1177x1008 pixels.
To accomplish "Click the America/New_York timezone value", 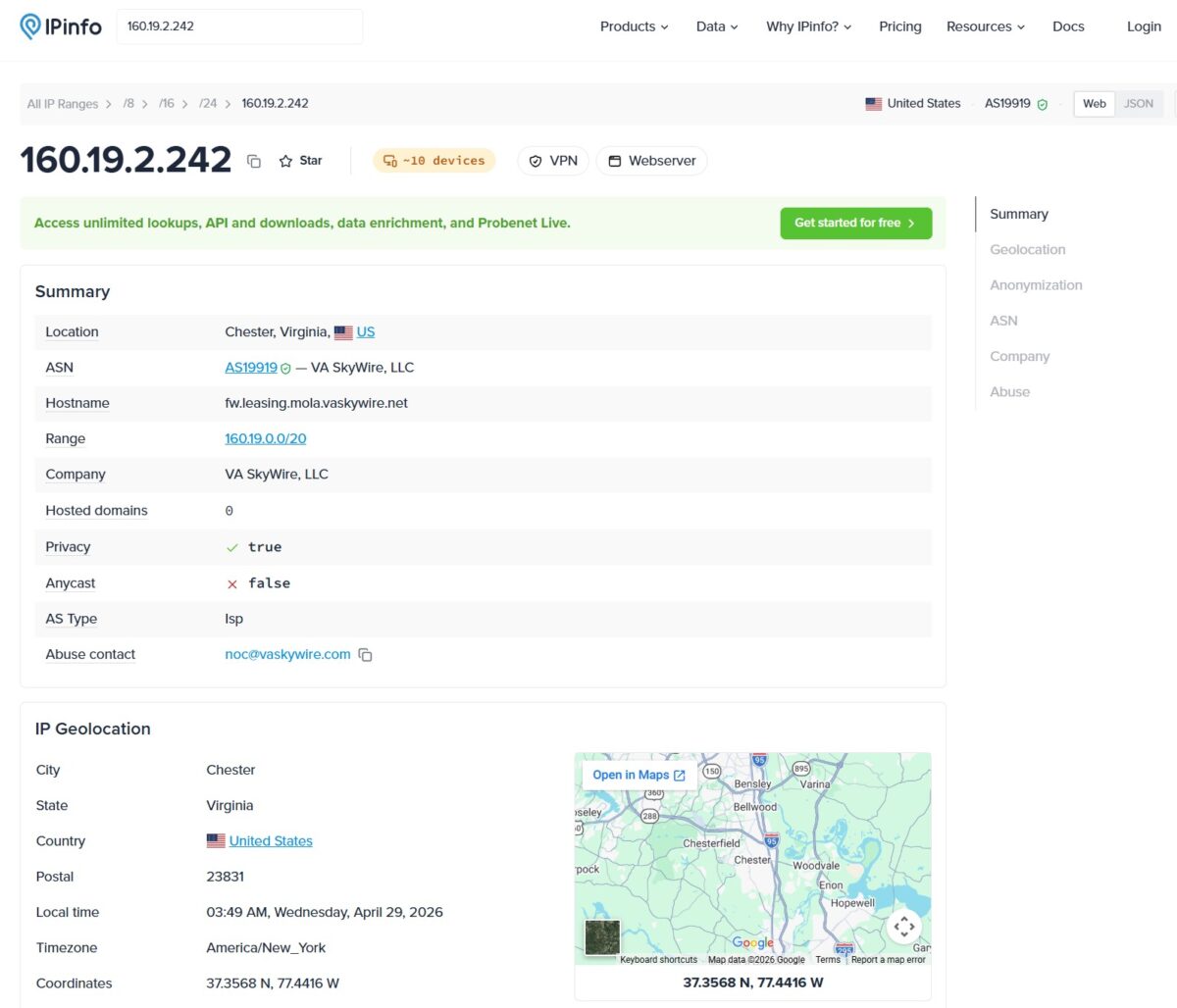I will click(x=266, y=948).
